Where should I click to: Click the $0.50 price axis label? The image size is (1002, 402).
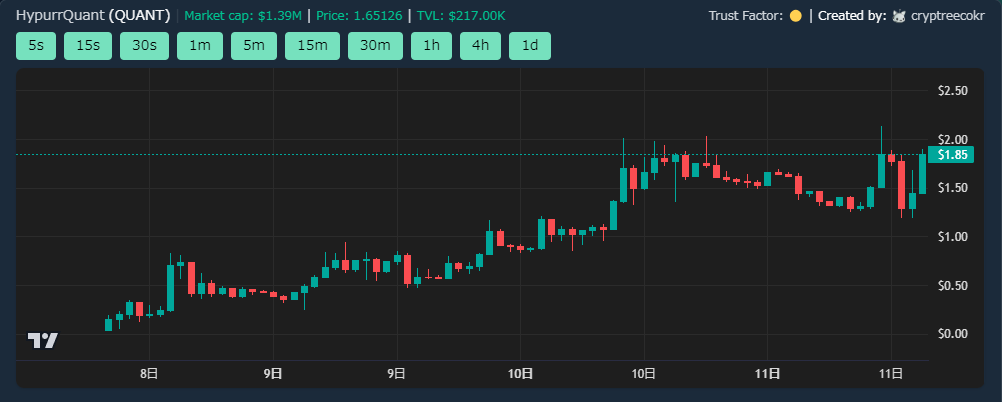(952, 285)
